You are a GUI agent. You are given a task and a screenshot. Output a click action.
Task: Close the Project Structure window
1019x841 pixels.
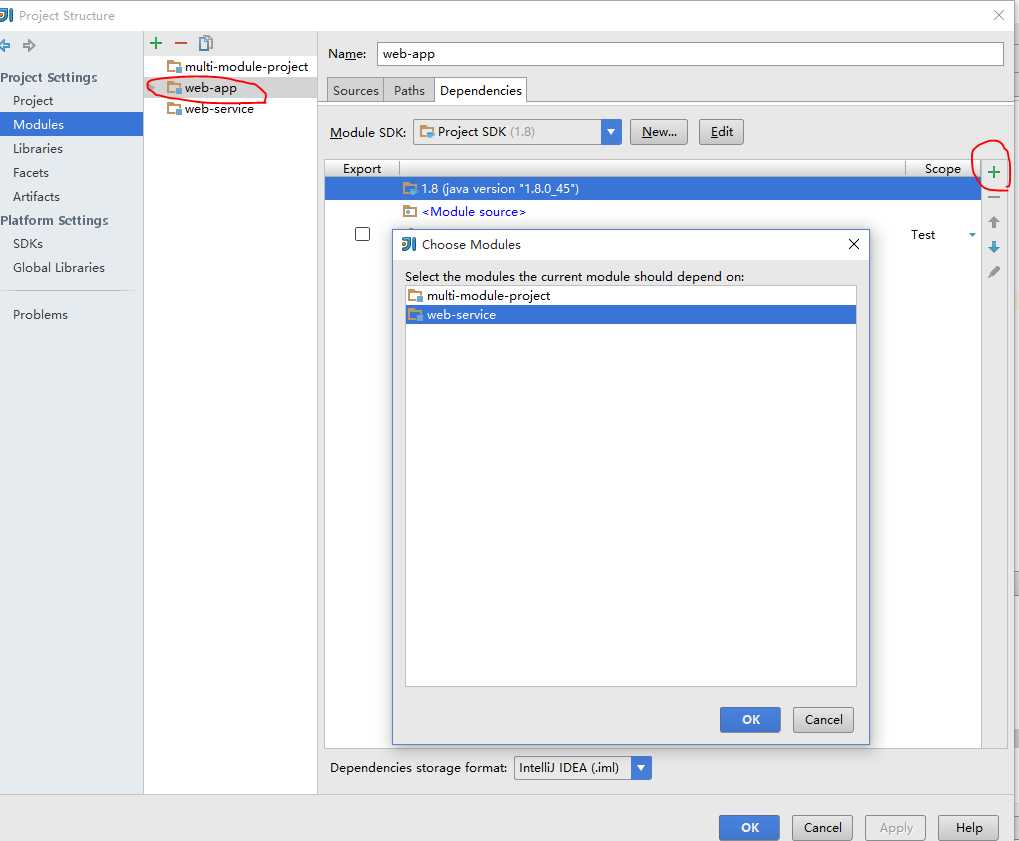999,15
